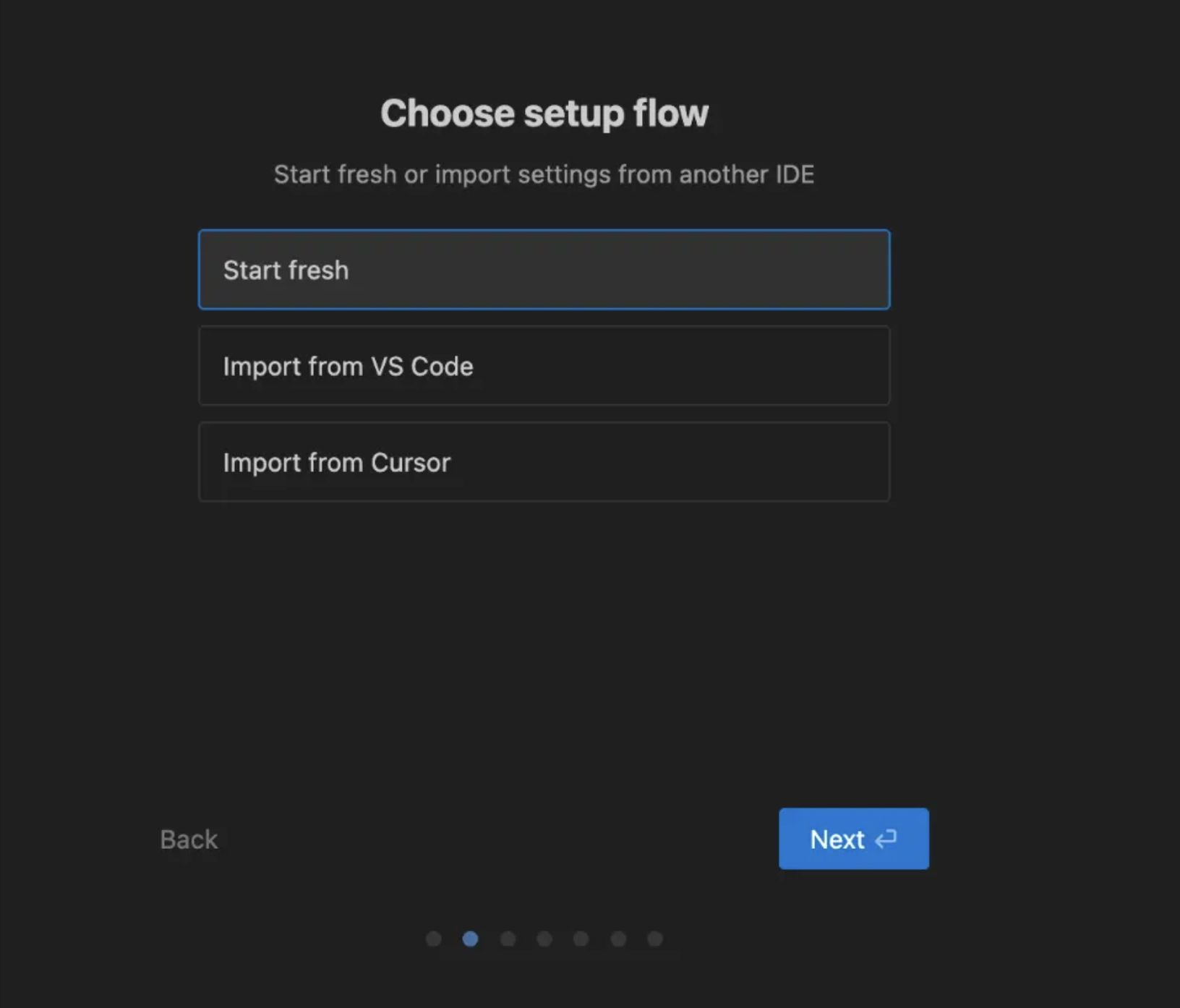Click the fourth progress dot

coord(544,939)
